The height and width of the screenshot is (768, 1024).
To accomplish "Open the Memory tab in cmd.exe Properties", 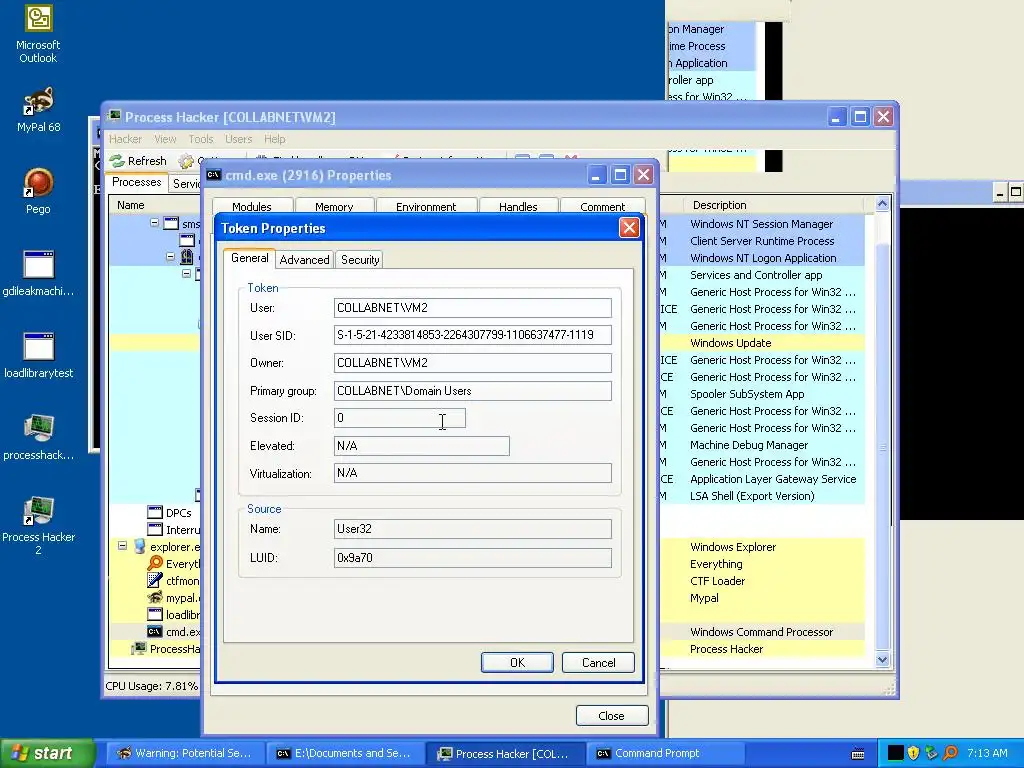I will pyautogui.click(x=334, y=206).
